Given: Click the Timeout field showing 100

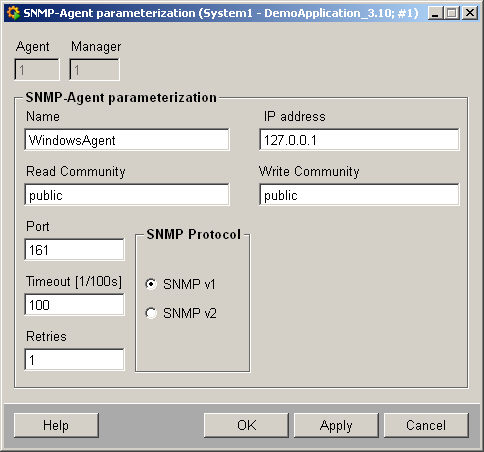Looking at the screenshot, I should (74, 305).
